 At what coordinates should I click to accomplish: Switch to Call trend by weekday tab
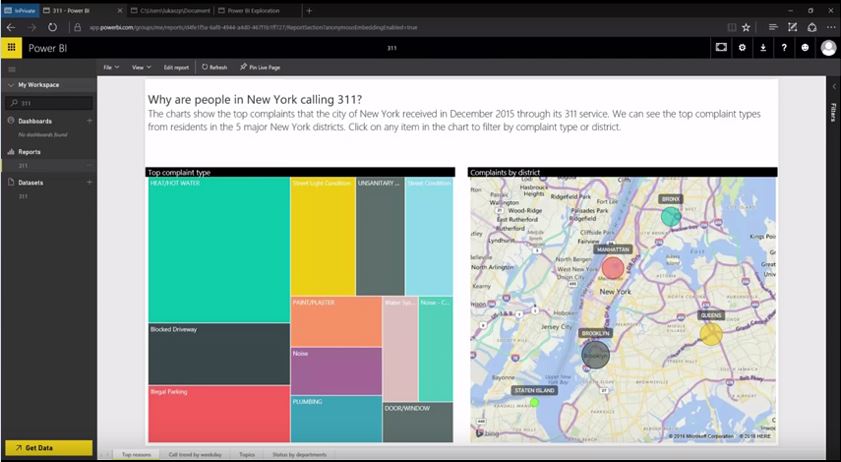[x=195, y=454]
